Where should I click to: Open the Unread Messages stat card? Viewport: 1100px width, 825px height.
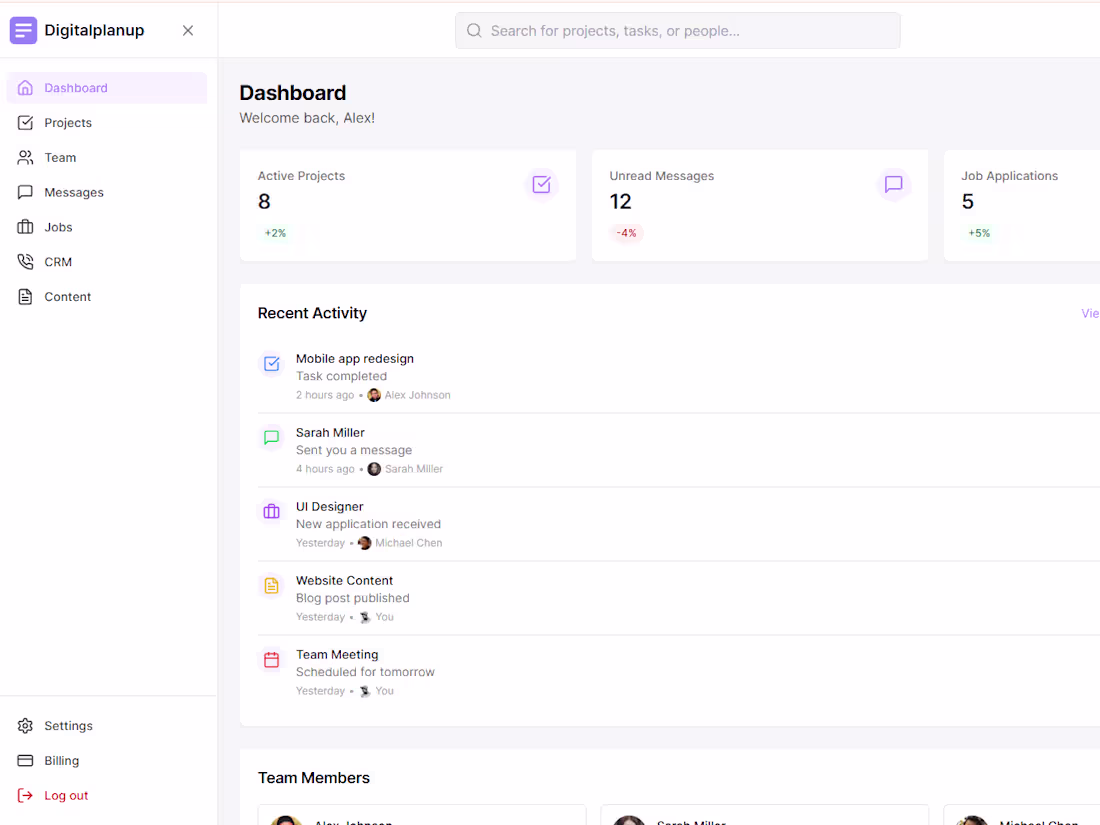(x=760, y=205)
